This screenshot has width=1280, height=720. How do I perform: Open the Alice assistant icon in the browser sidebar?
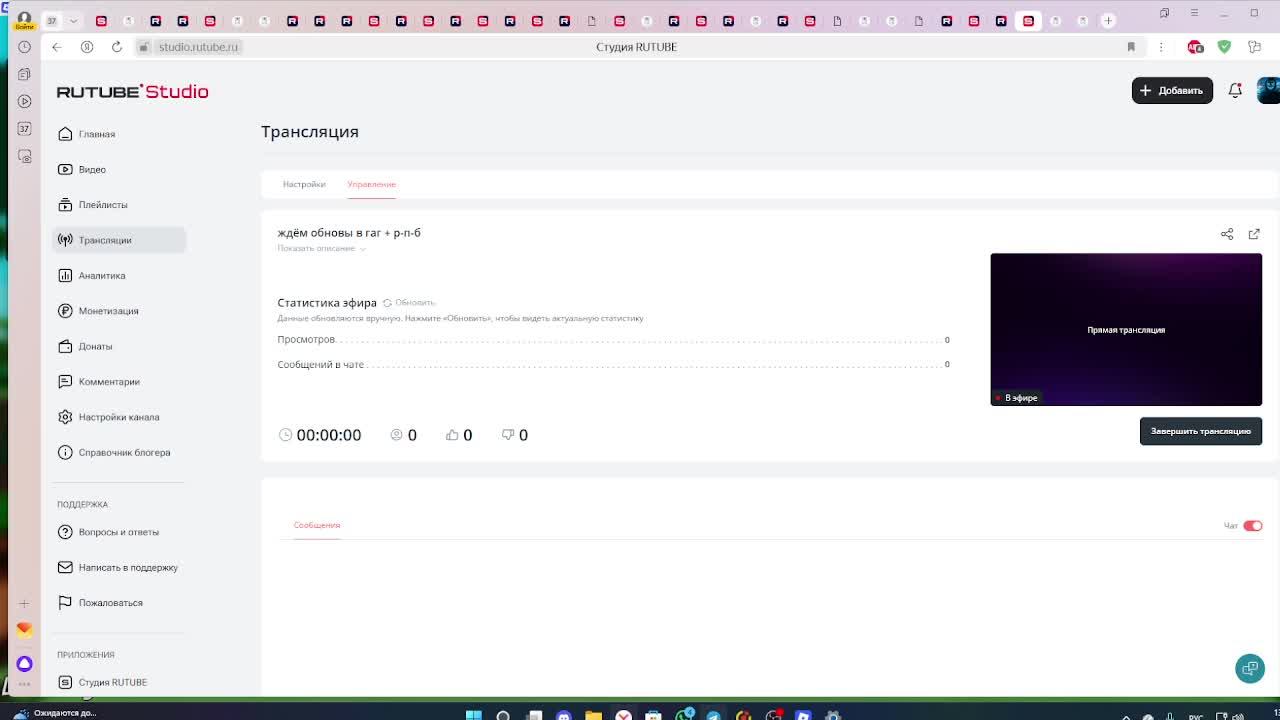[24, 664]
